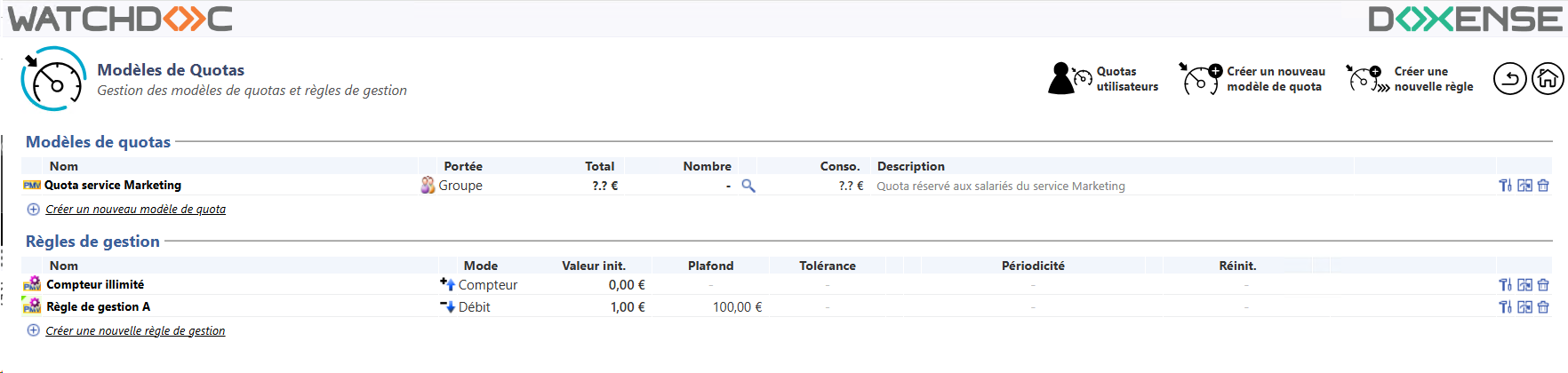Duplicate Règle de gestion A
This screenshot has width=1568, height=373.
(x=1524, y=307)
